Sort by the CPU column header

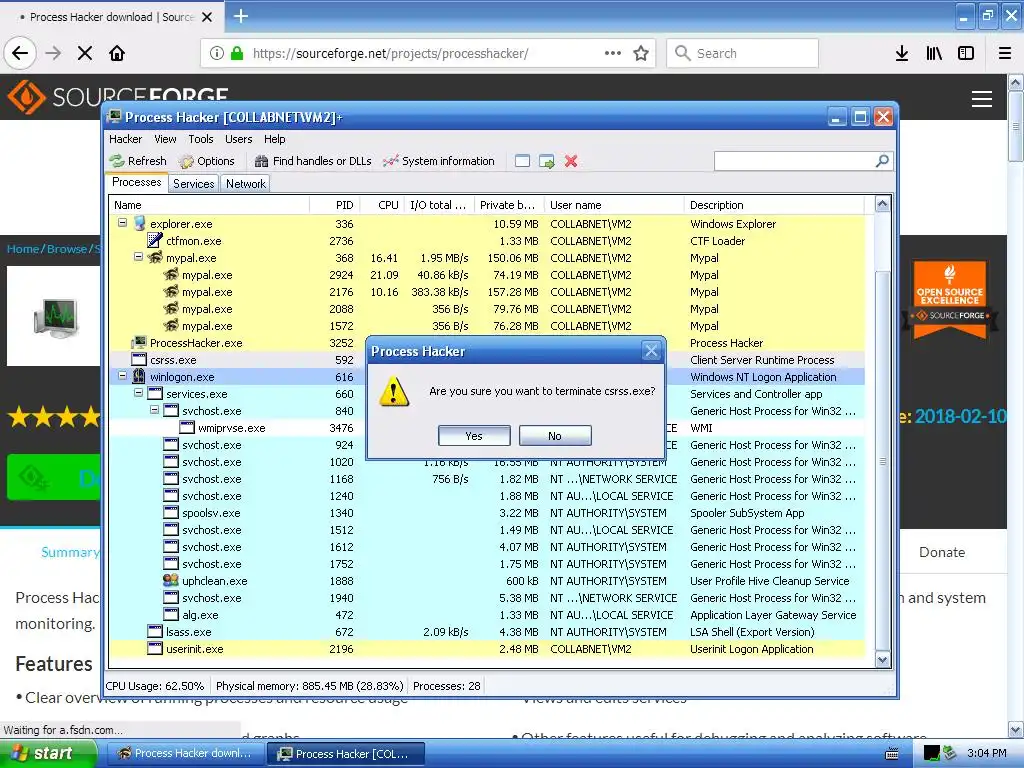click(382, 204)
